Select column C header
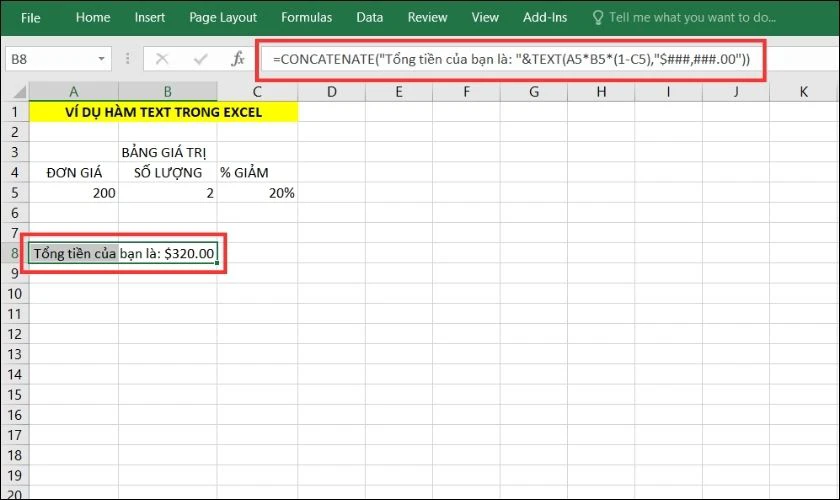Viewport: 840px width, 500px height. pyautogui.click(x=257, y=92)
